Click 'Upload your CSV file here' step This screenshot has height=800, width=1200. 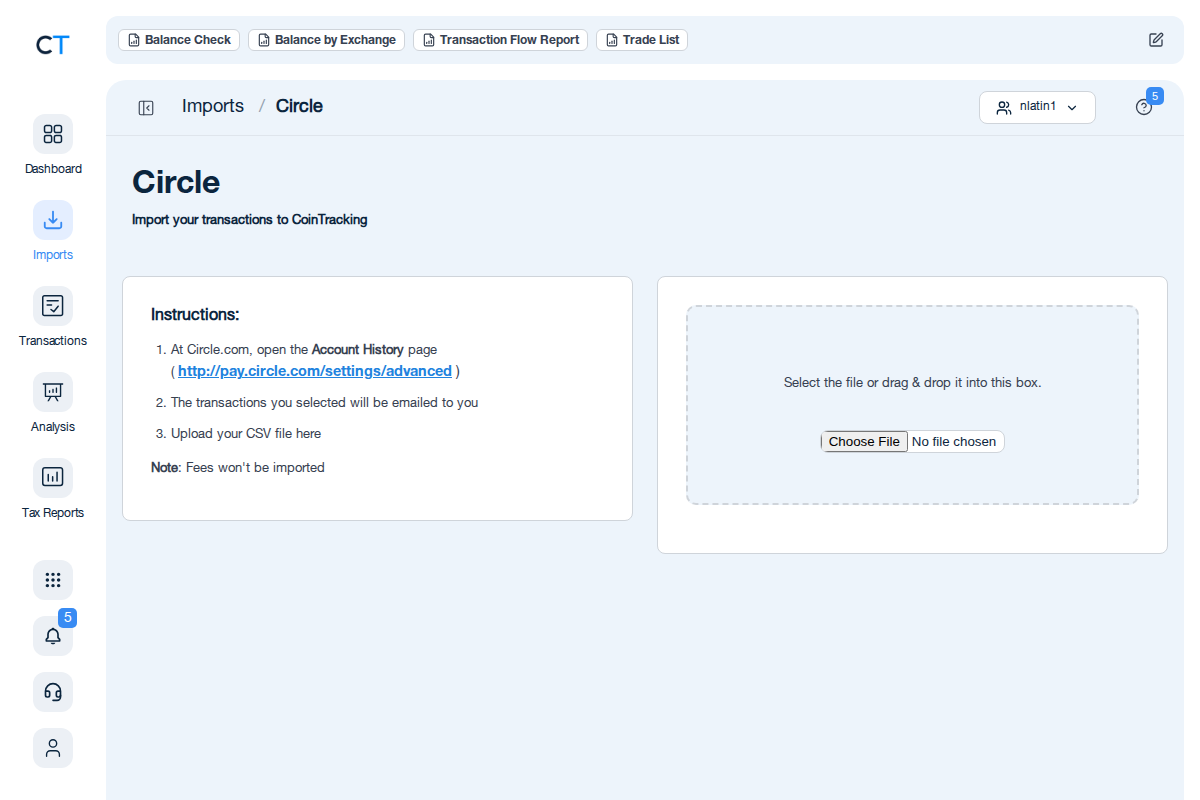click(246, 434)
